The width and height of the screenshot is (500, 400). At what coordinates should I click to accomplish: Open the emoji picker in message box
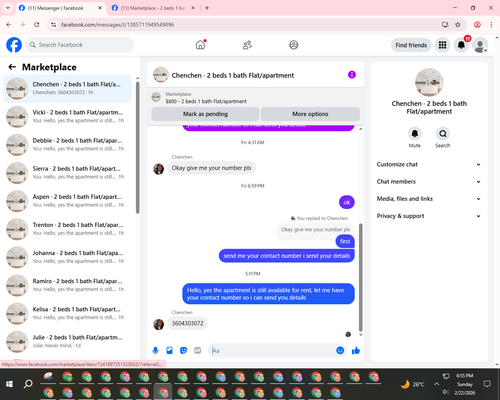click(340, 350)
